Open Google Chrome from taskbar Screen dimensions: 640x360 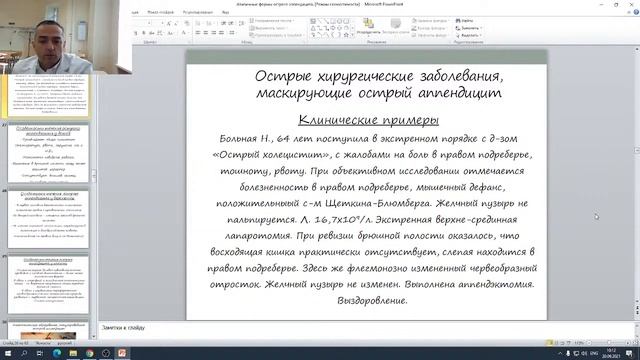click(x=89, y=353)
